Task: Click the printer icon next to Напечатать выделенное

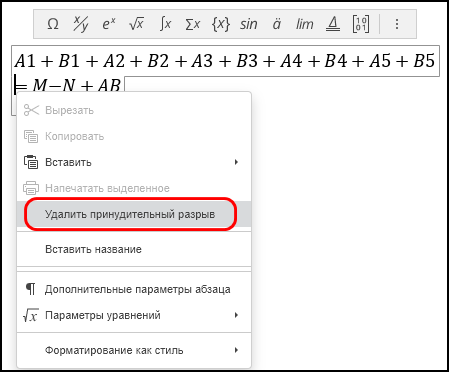Action: [31, 188]
